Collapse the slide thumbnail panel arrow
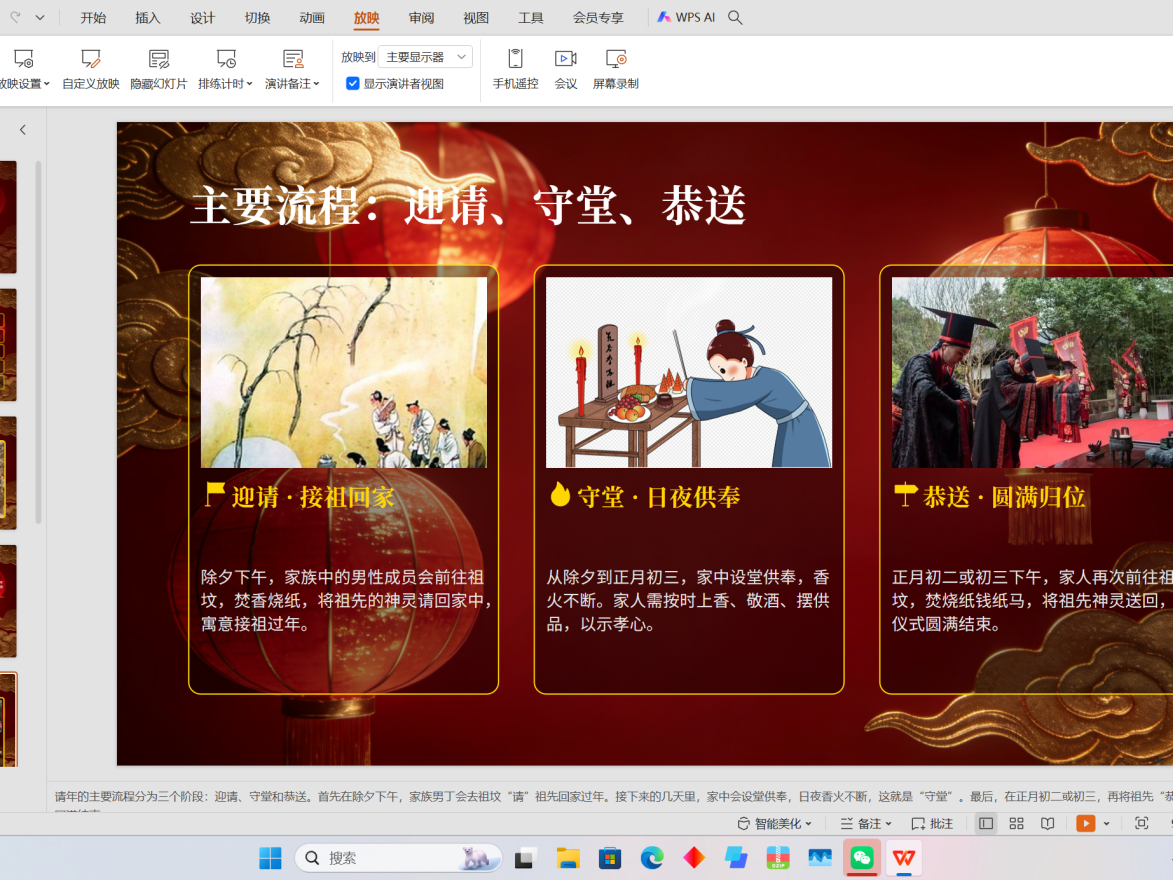The width and height of the screenshot is (1173, 880). coord(23,130)
